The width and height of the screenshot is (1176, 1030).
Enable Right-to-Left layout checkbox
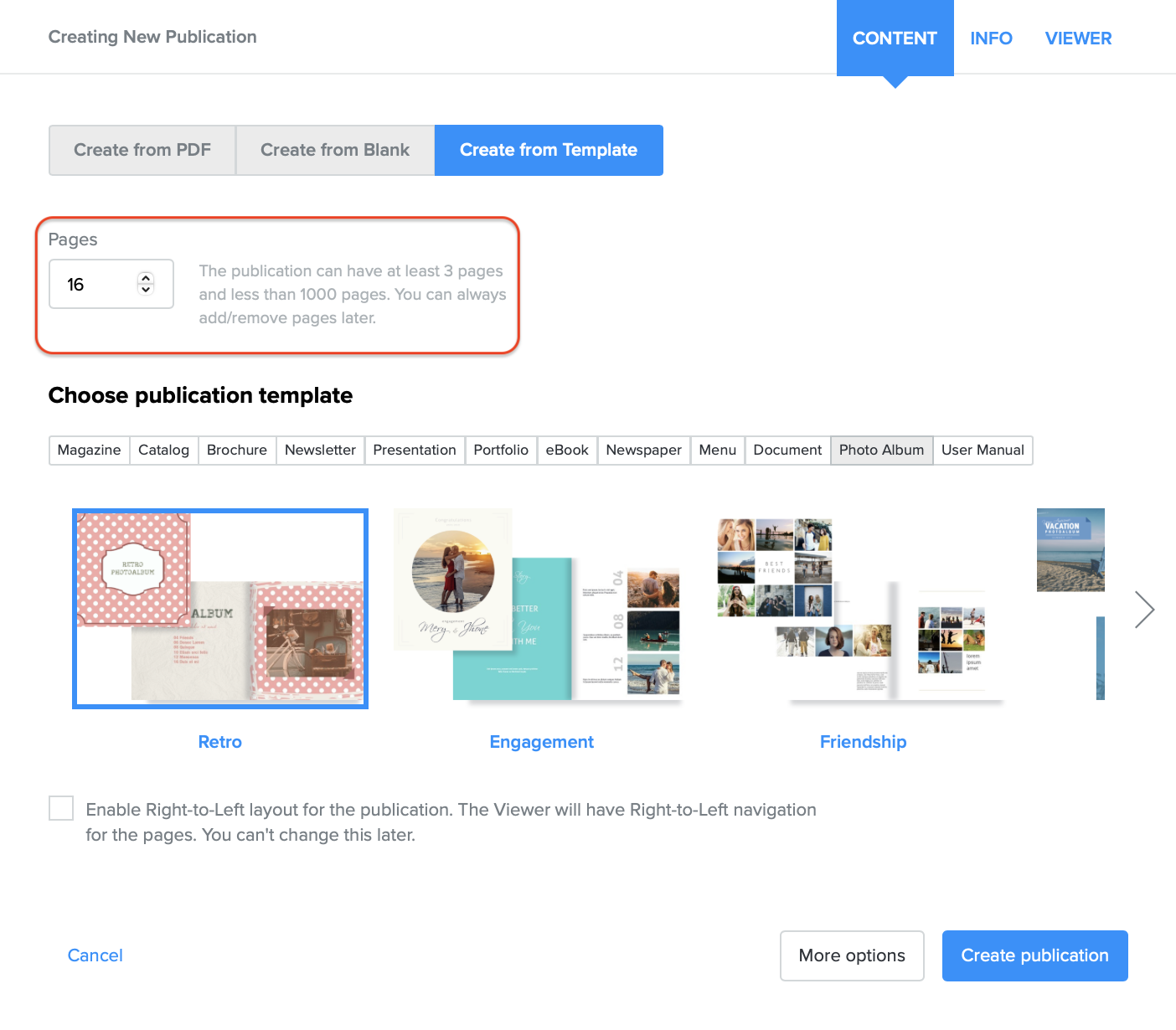click(x=61, y=808)
